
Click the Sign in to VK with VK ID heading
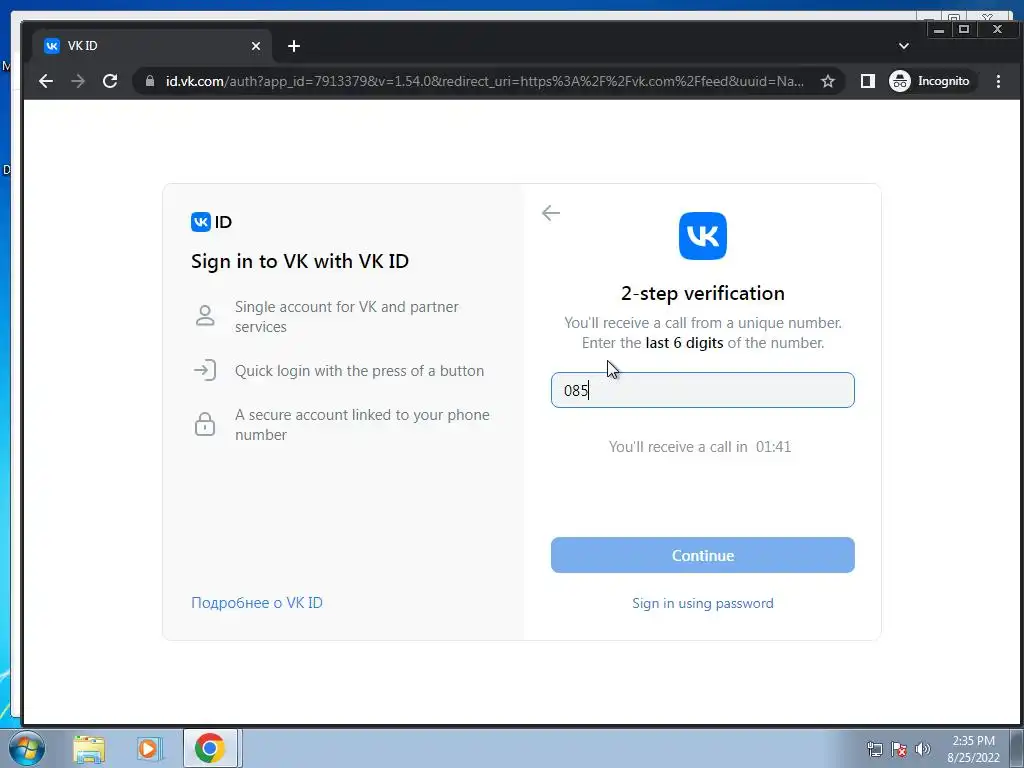pos(300,261)
